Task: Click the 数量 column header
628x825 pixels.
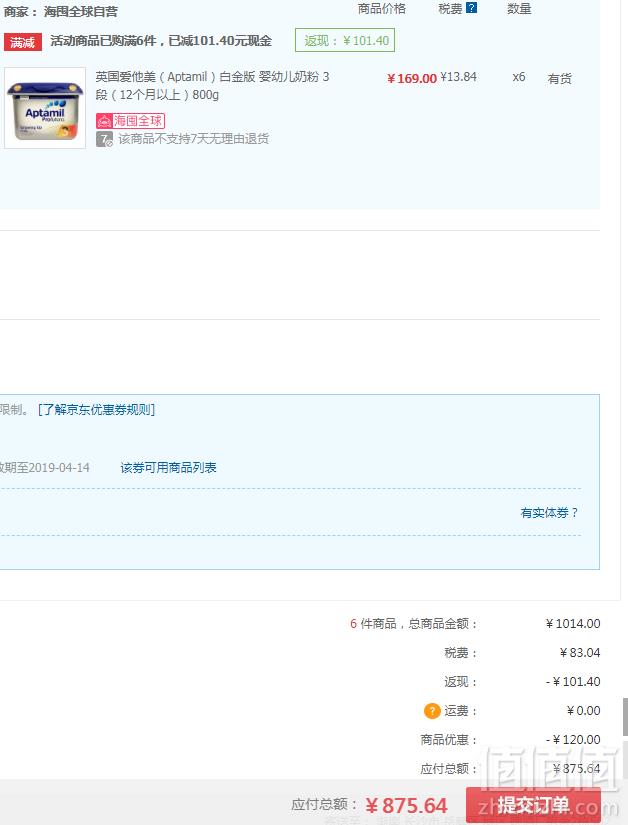Action: click(x=519, y=8)
